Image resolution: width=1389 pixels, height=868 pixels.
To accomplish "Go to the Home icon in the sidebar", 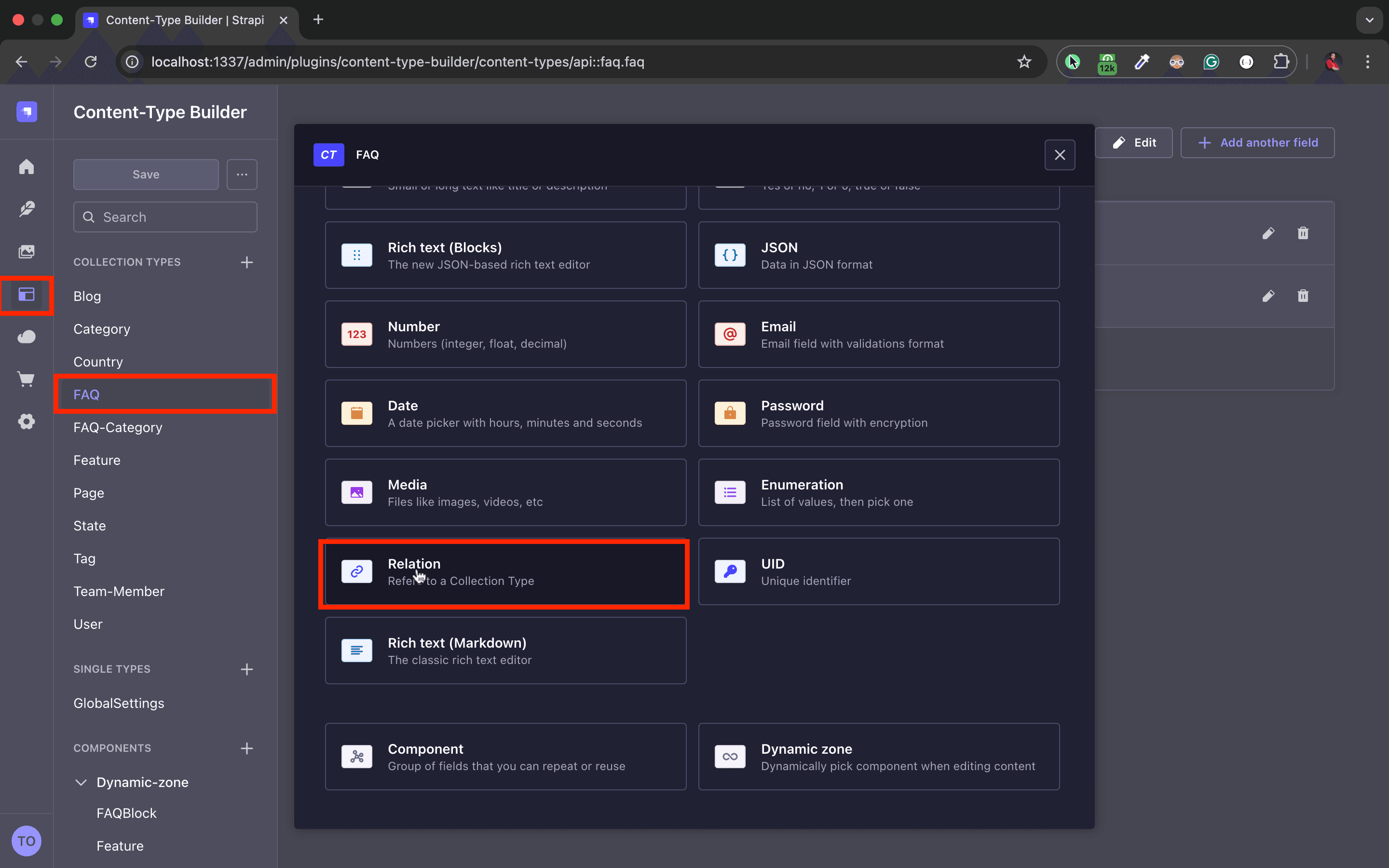I will coord(27,166).
